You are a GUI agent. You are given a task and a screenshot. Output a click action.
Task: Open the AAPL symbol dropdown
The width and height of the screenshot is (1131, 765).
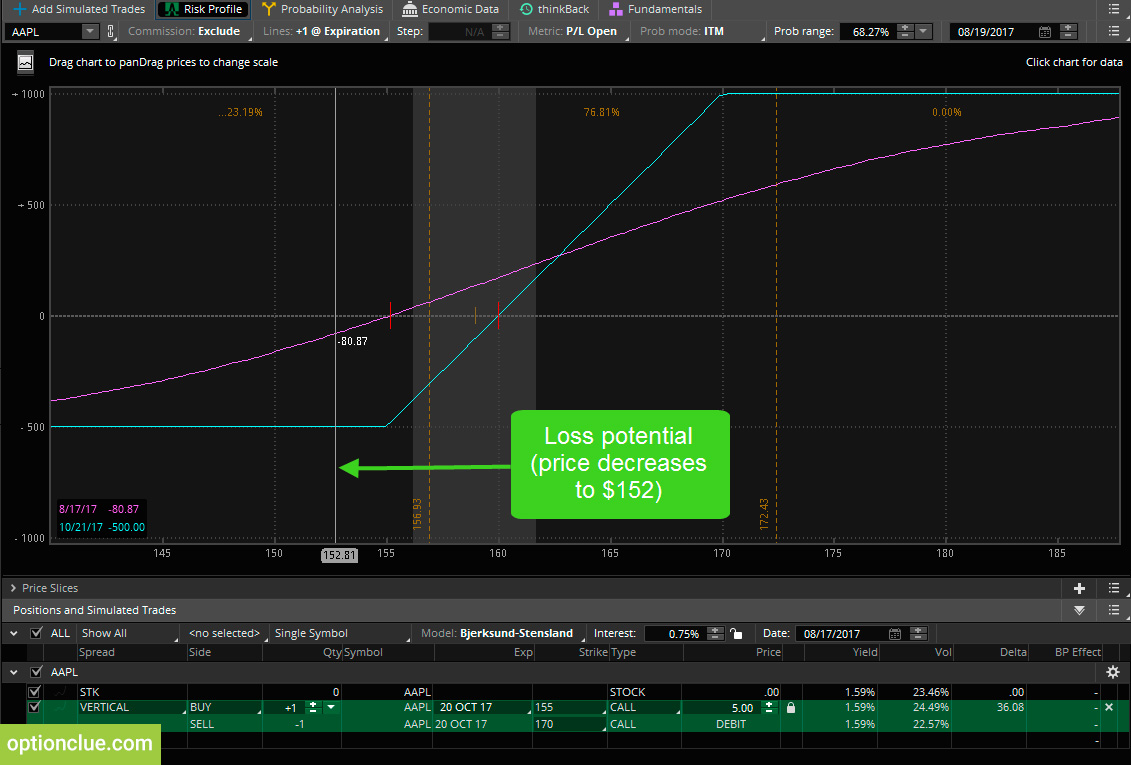click(89, 32)
